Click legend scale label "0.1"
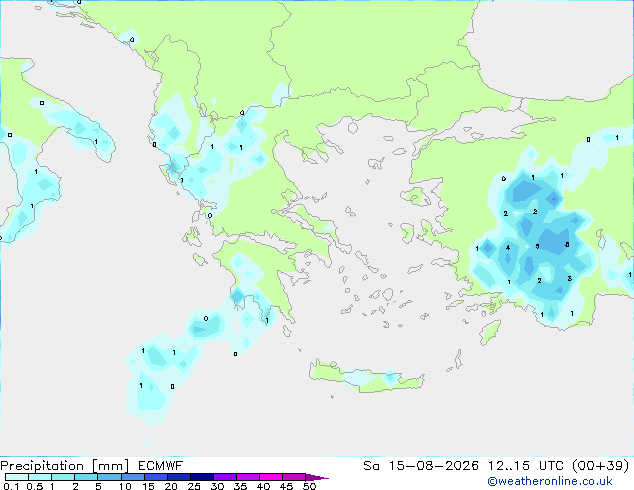 (x=11, y=486)
